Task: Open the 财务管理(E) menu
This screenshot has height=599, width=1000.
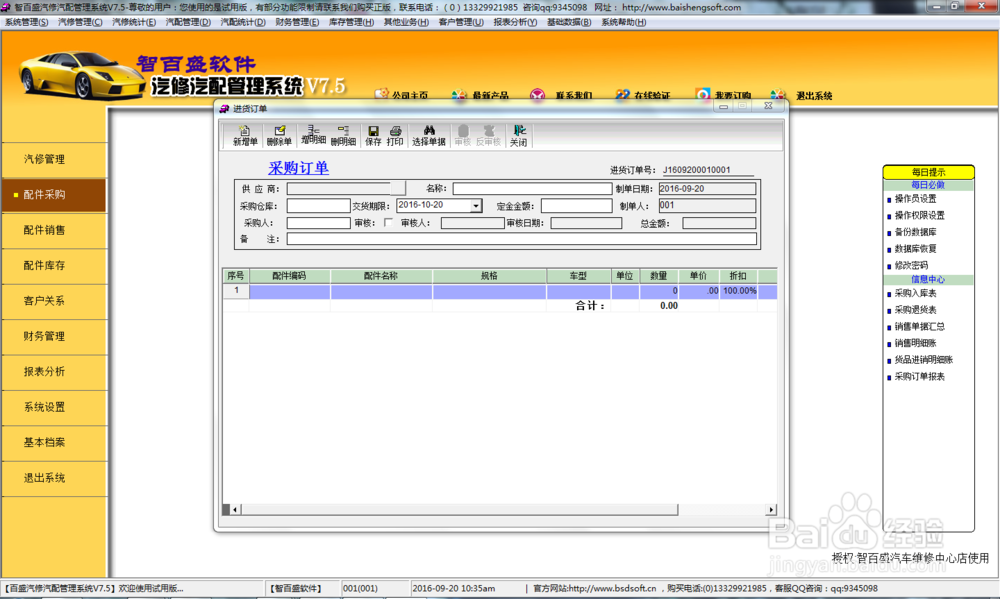Action: (297, 22)
